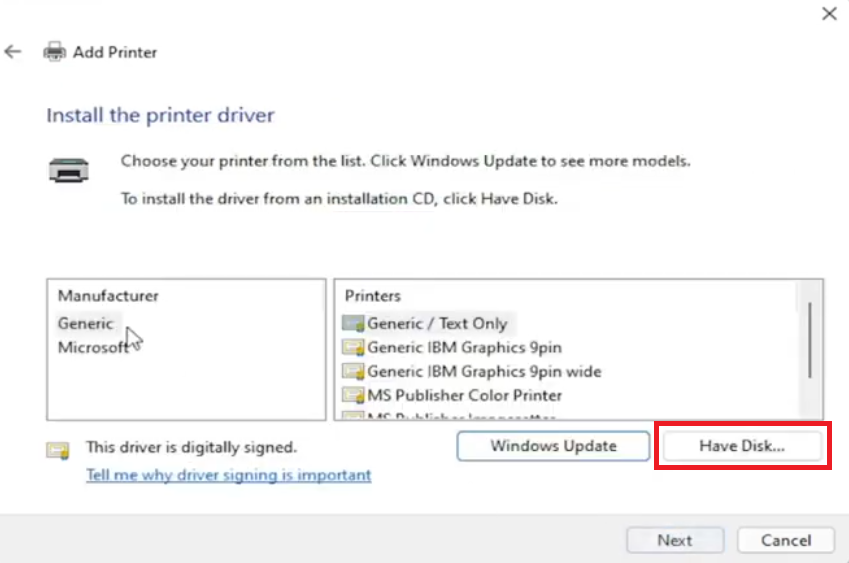Select the Generic IBM Graphics 9pin printer
This screenshot has height=563, width=849.
(x=464, y=348)
